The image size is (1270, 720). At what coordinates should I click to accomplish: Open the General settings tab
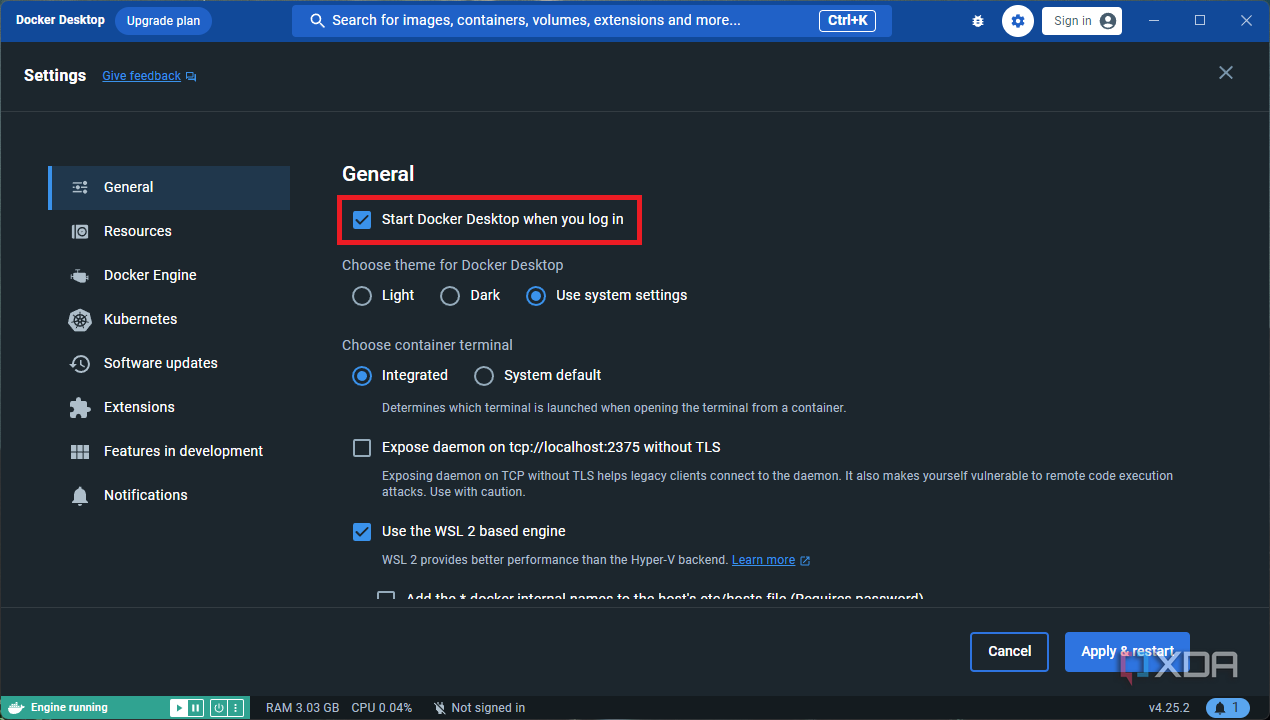169,187
